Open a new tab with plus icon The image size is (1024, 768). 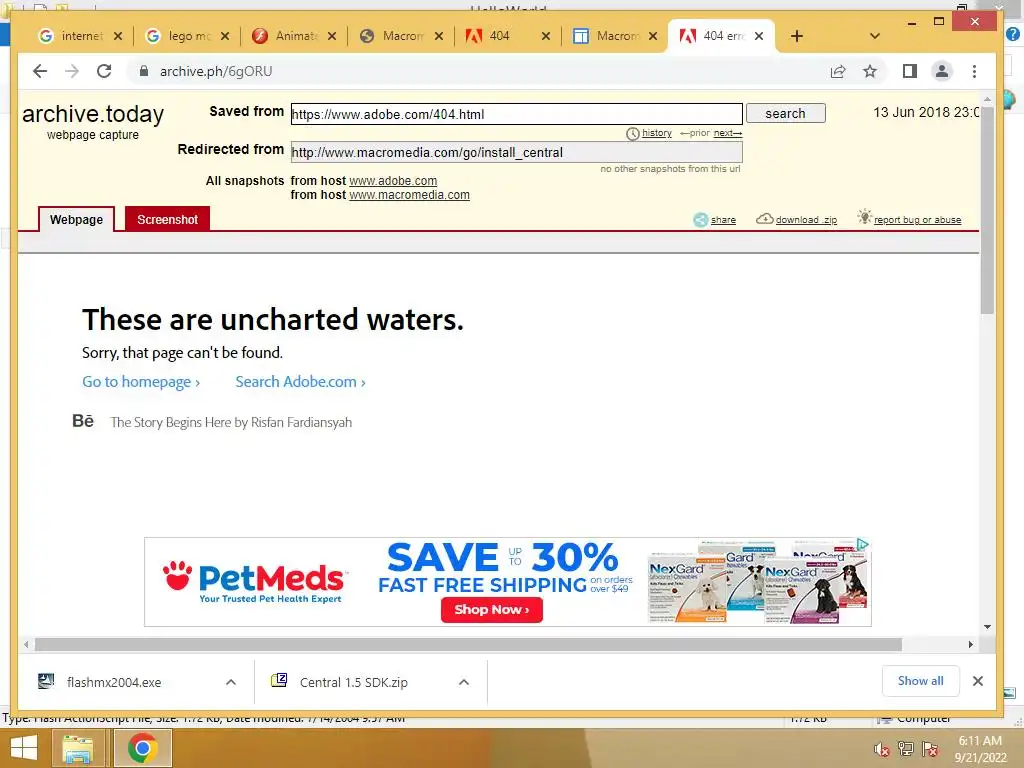(x=797, y=36)
